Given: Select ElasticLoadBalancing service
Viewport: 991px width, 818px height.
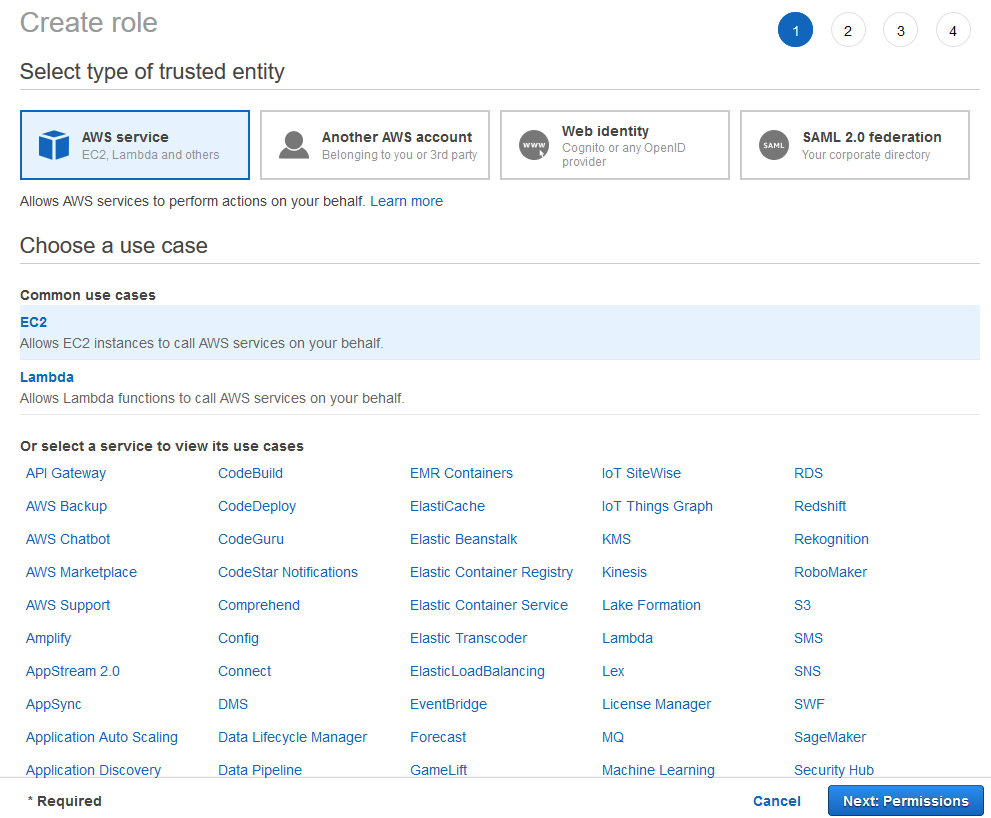Looking at the screenshot, I should 477,671.
